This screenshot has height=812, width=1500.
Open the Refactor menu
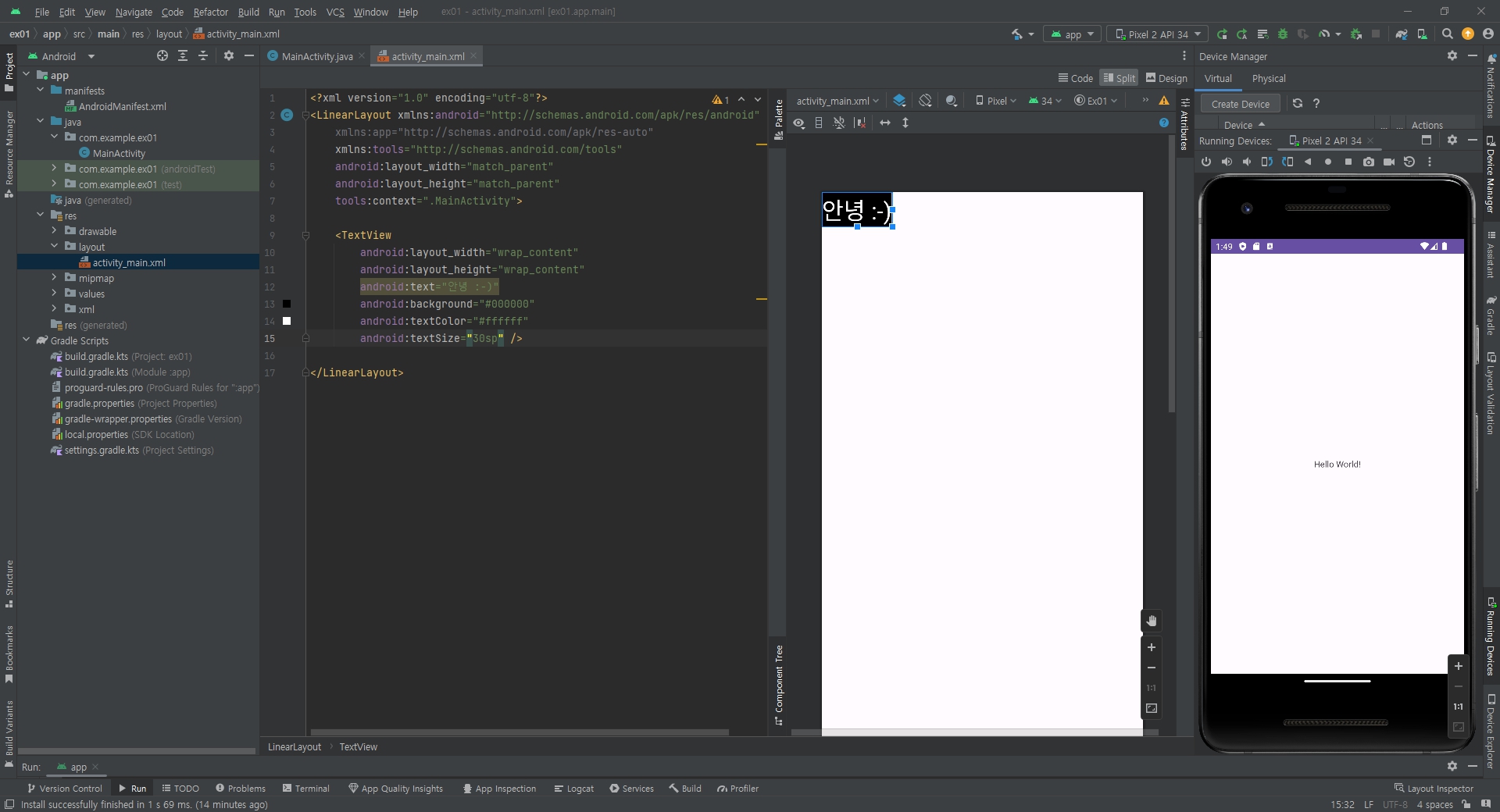pos(211,12)
